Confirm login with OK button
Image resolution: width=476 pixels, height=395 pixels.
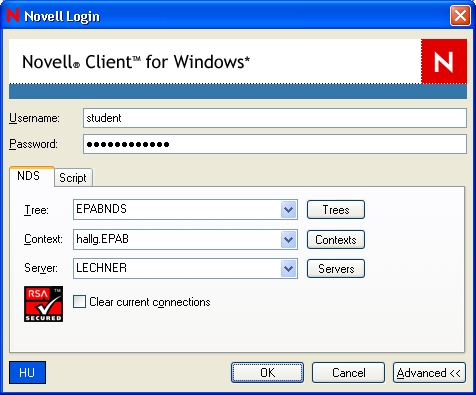pyautogui.click(x=267, y=373)
